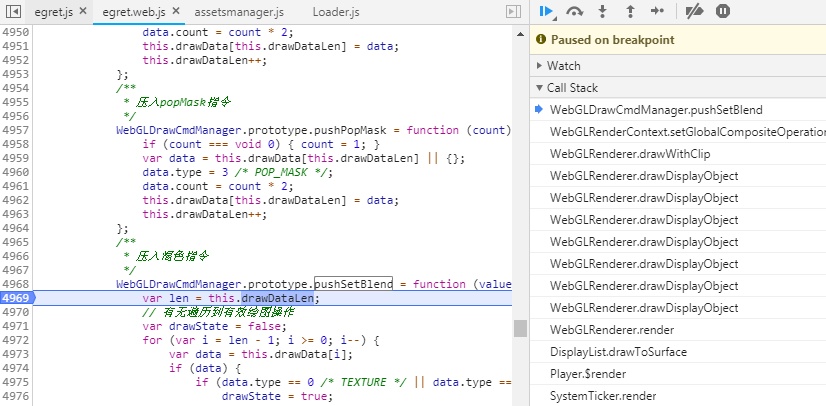Click 'drawState = true' on line 4976
The height and width of the screenshot is (406, 826).
276,396
